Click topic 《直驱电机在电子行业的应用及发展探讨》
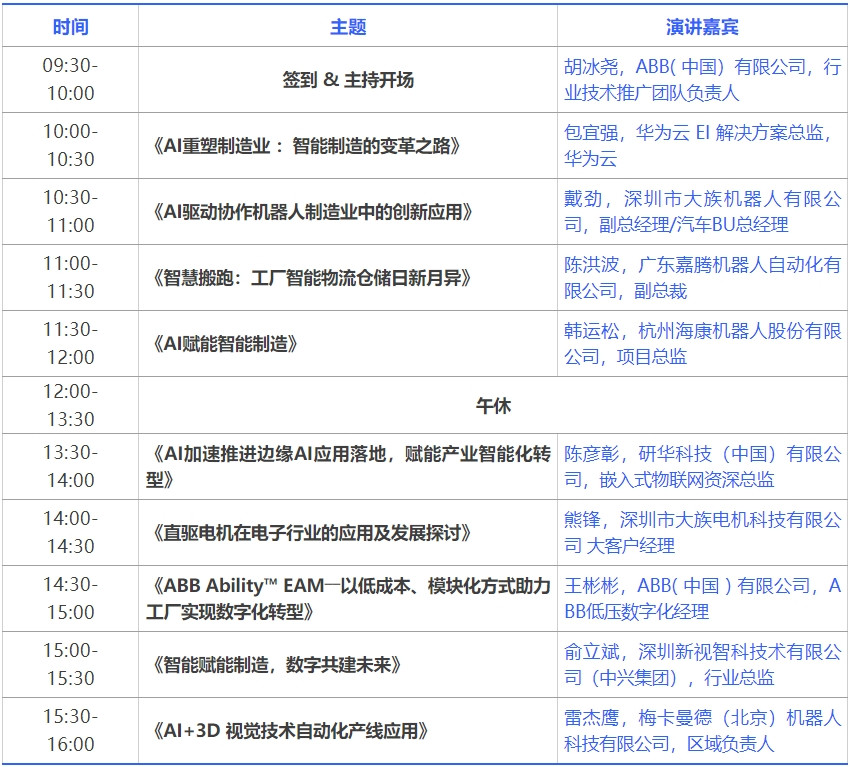 (x=348, y=533)
